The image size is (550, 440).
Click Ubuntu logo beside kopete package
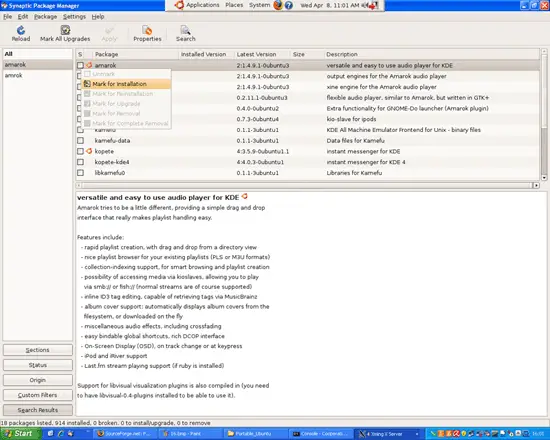pyautogui.click(x=89, y=151)
